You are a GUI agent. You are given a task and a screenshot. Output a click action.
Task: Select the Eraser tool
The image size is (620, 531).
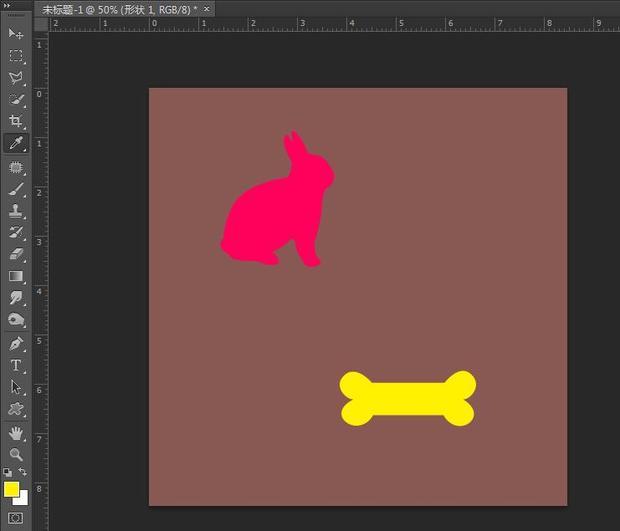pos(16,254)
